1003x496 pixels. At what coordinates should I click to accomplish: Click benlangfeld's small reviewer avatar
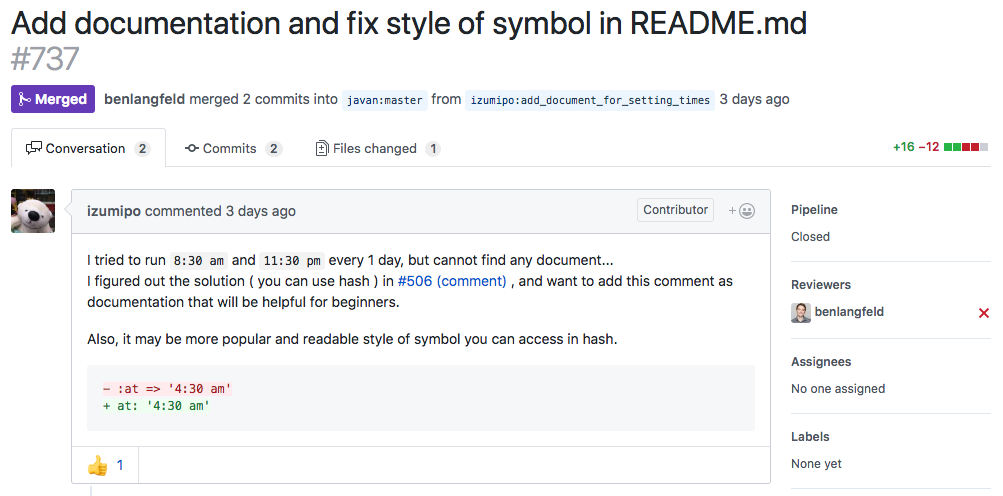tap(801, 312)
